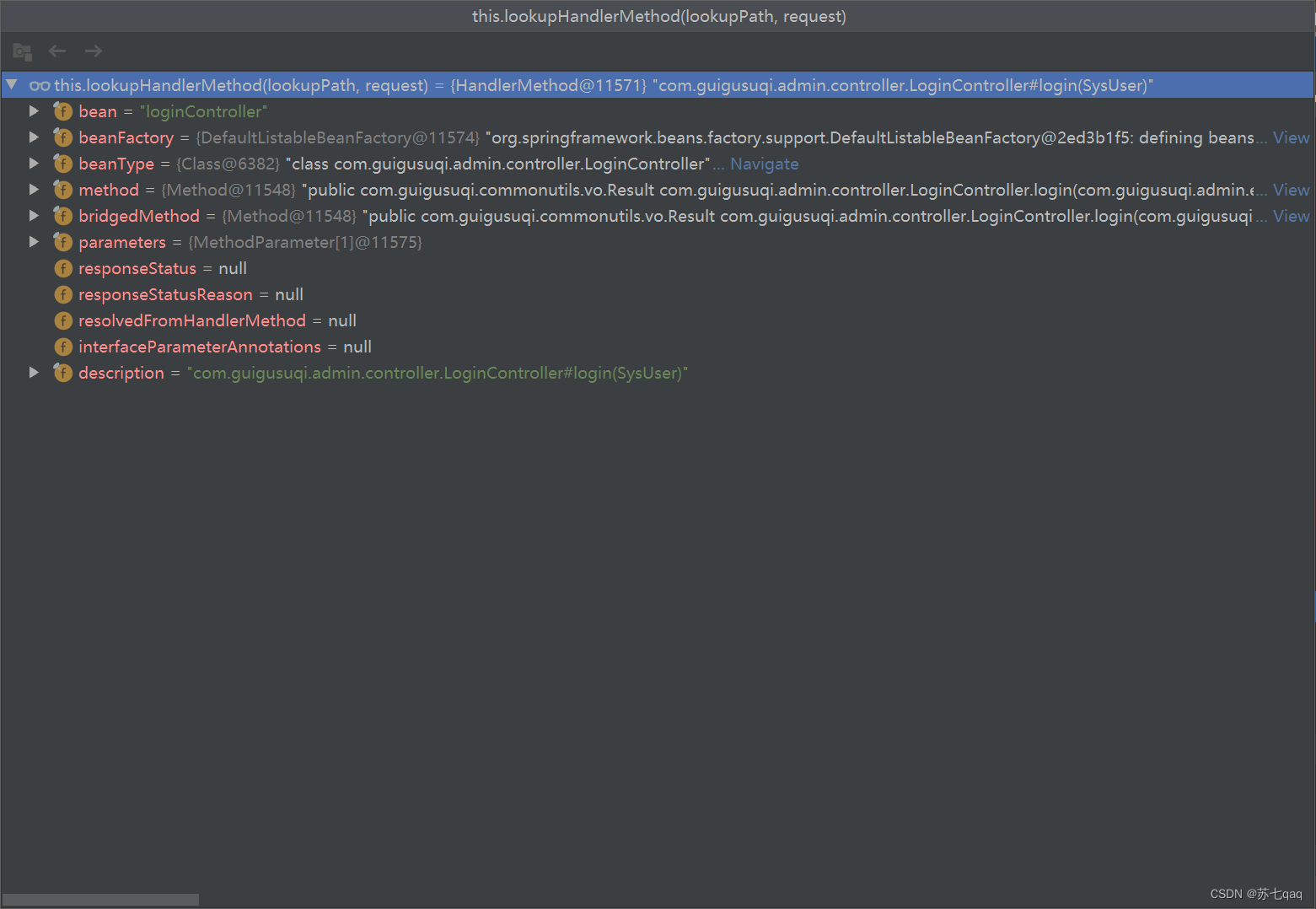Expand the bridgedMethod tree node

(x=34, y=216)
